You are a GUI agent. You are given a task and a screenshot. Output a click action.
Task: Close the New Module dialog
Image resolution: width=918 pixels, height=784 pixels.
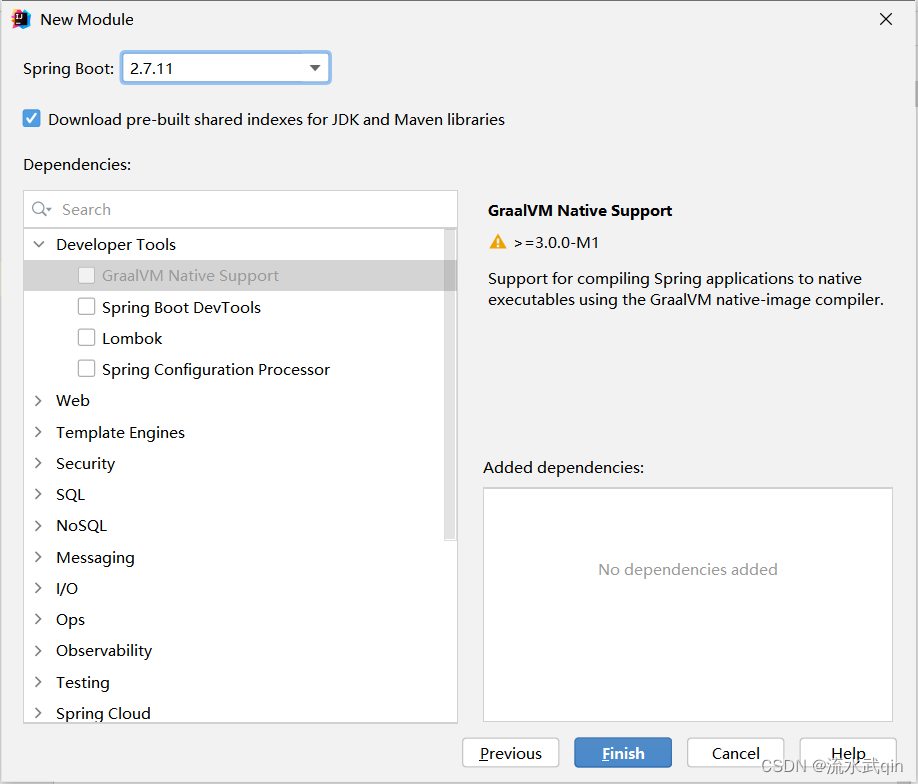tap(886, 19)
